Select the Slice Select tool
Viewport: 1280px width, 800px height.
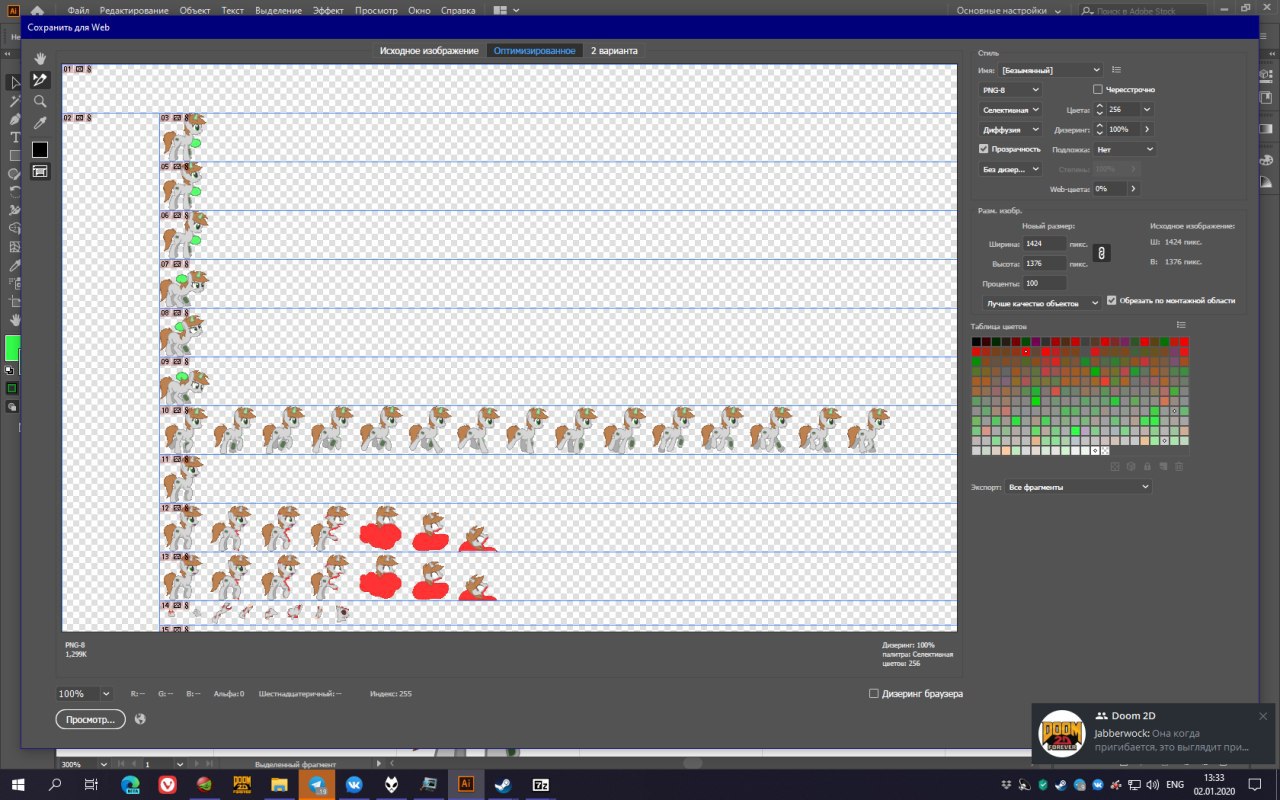tap(40, 80)
